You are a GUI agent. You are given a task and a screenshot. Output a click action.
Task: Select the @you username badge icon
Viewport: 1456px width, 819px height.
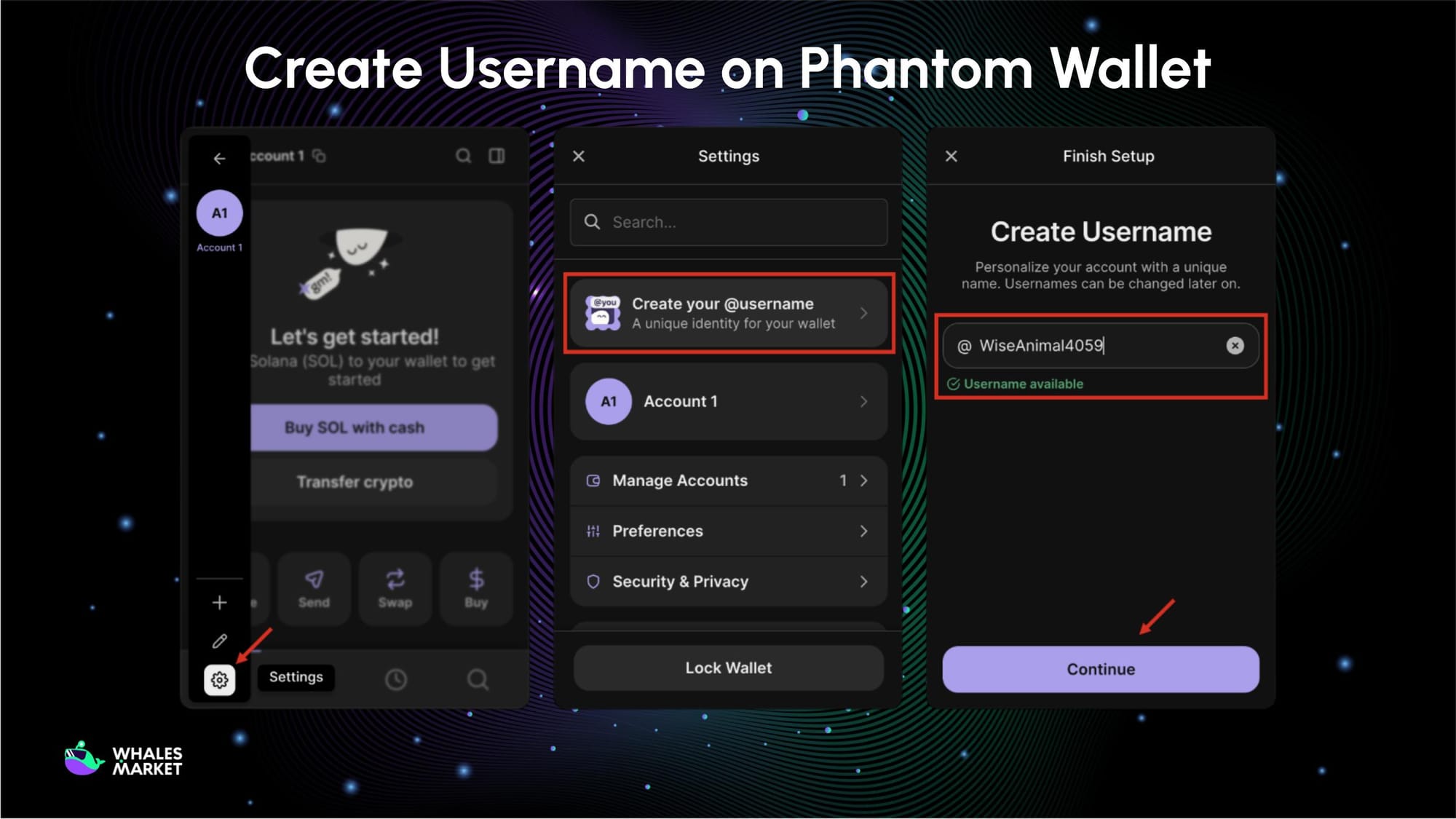[601, 312]
